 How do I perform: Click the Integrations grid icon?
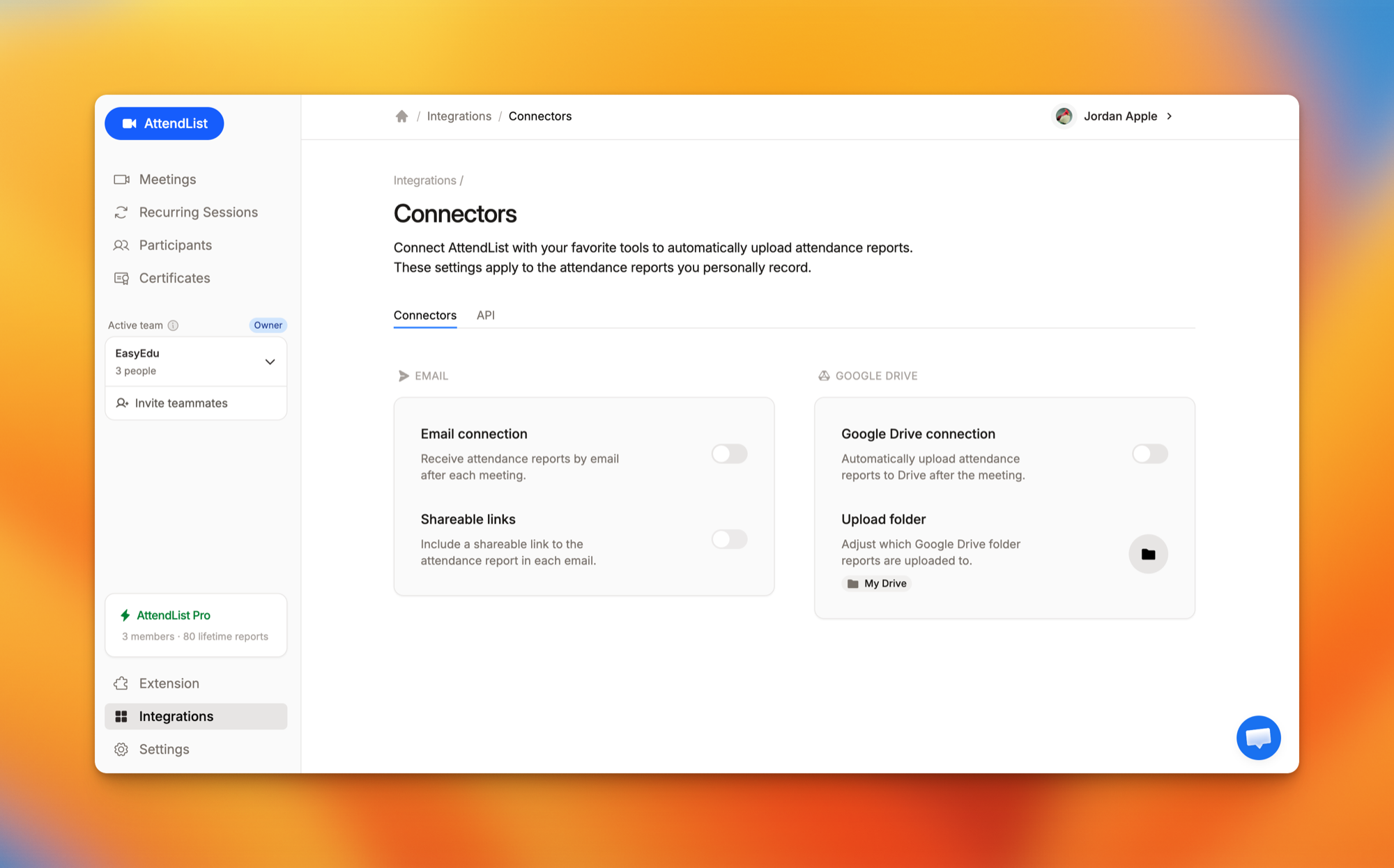pos(121,716)
